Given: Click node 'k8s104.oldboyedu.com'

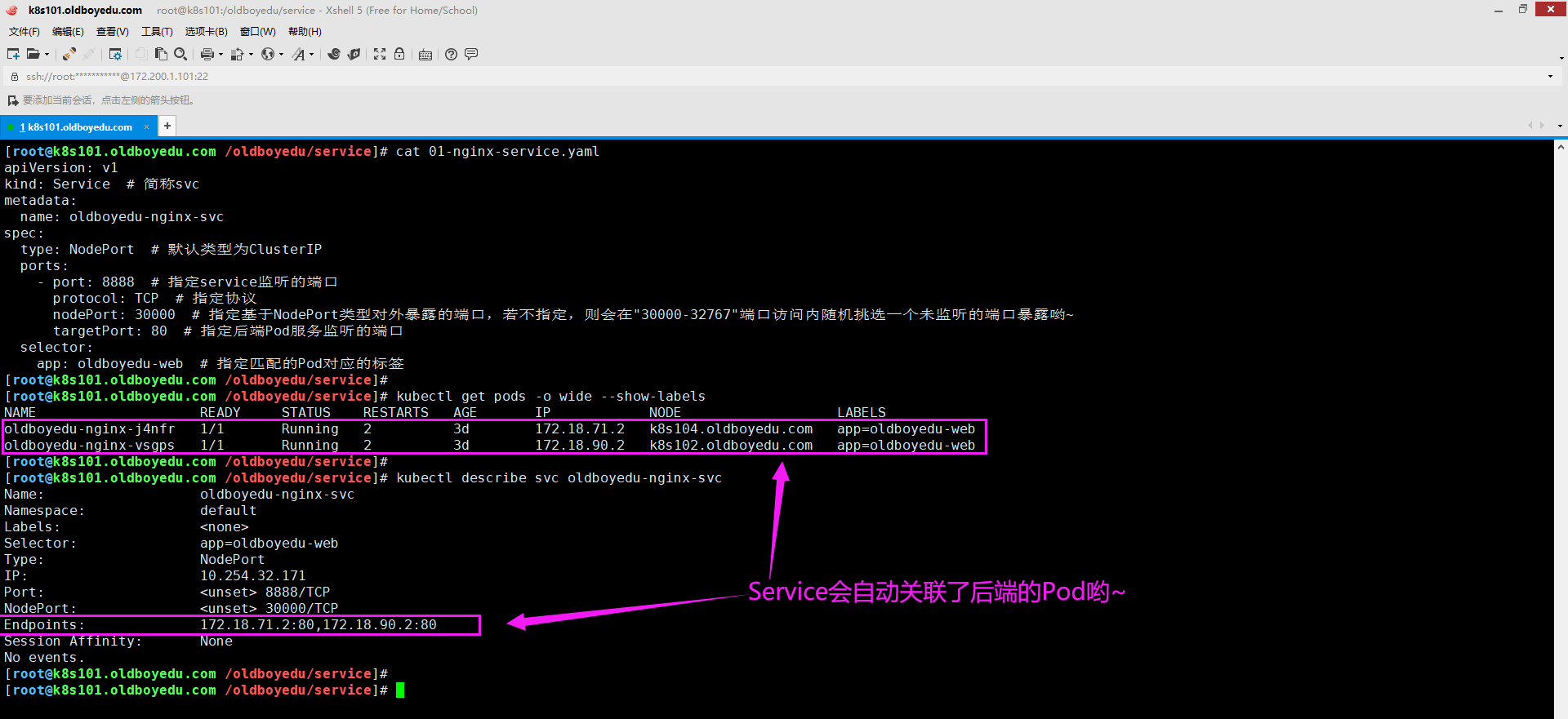Looking at the screenshot, I should [x=731, y=429].
